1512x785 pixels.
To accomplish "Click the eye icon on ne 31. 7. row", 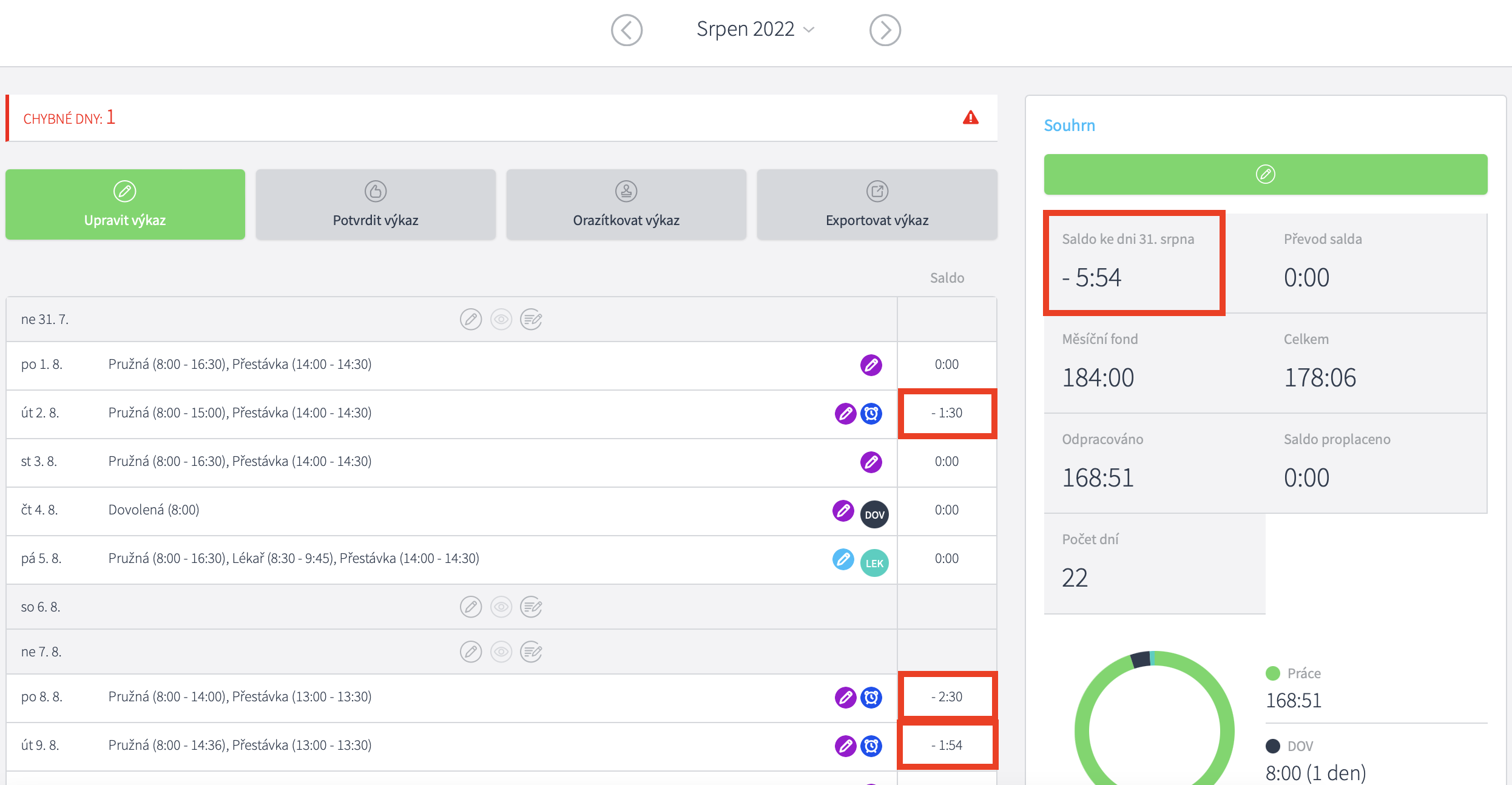I will pyautogui.click(x=501, y=319).
